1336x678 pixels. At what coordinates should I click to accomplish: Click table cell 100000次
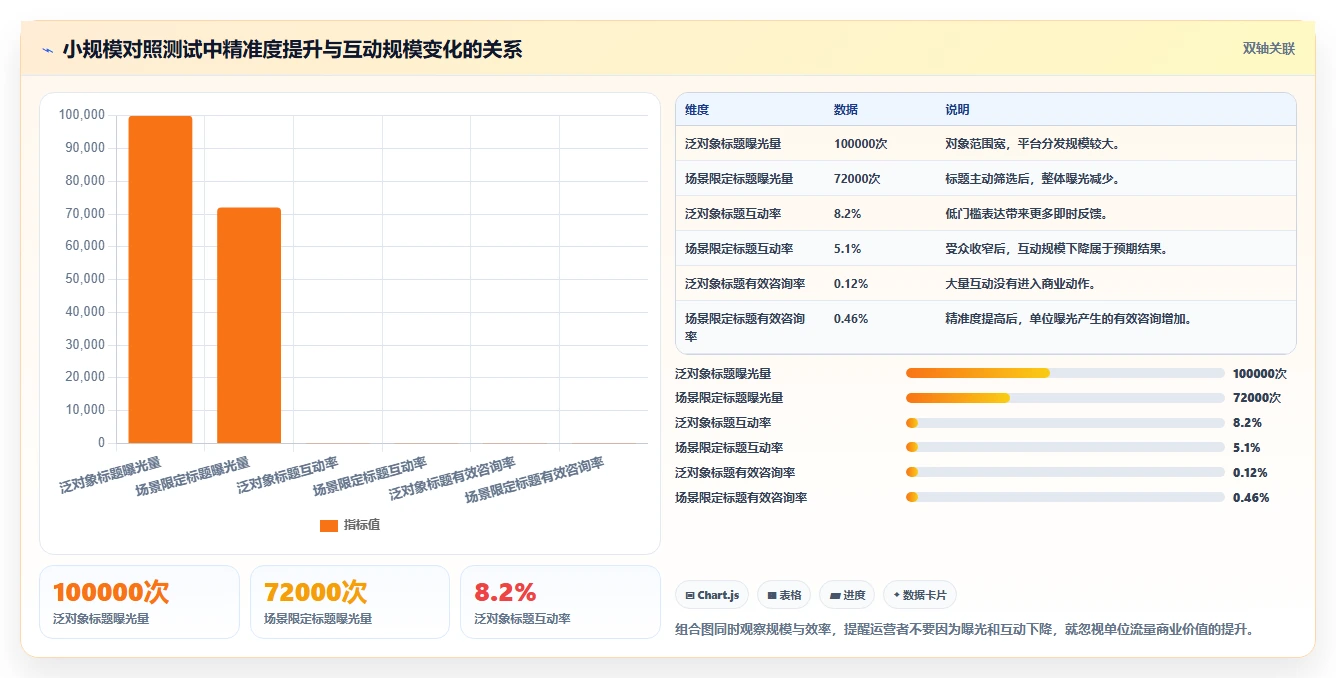click(x=860, y=144)
